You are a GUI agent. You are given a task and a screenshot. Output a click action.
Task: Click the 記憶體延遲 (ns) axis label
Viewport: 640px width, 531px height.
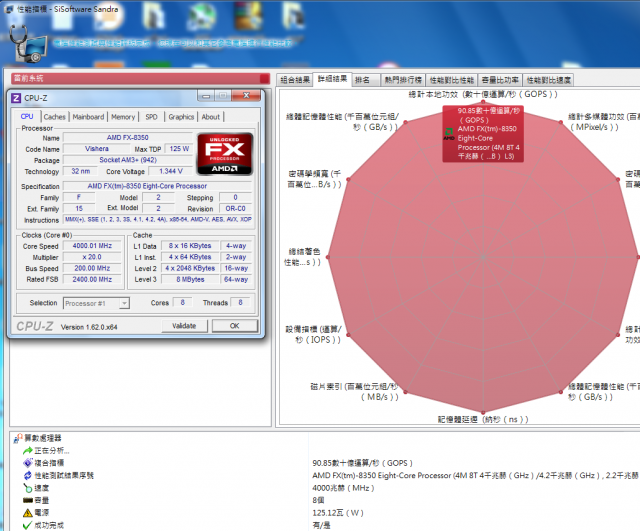click(x=483, y=420)
